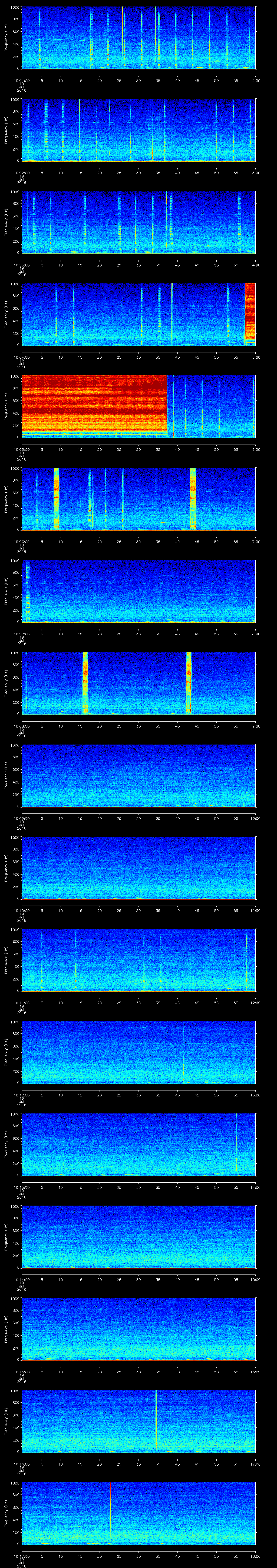Click the 9:00 end time label
Viewport: 277px width, 1568px height.
pos(256,726)
